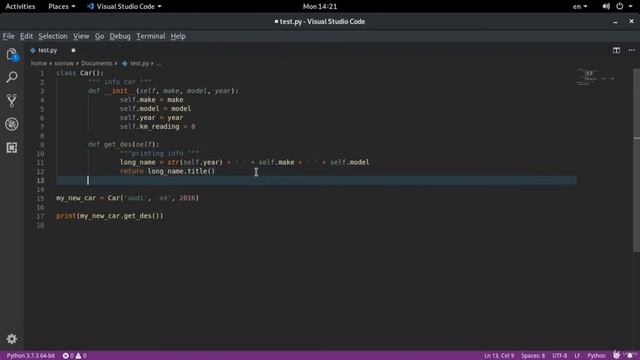The width and height of the screenshot is (640, 360).
Task: Select the test.py editor tab
Action: pyautogui.click(x=47, y=50)
